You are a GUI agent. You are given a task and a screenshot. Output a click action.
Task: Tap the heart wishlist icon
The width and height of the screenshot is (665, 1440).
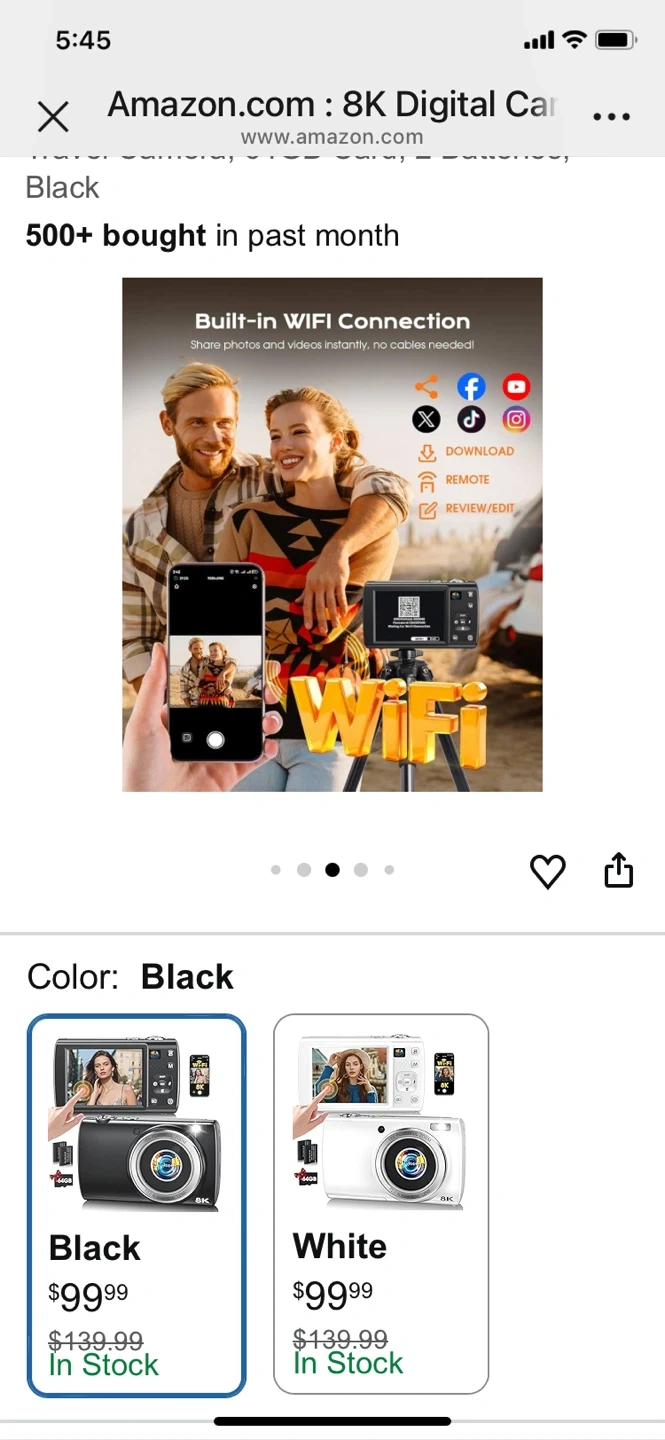[547, 872]
